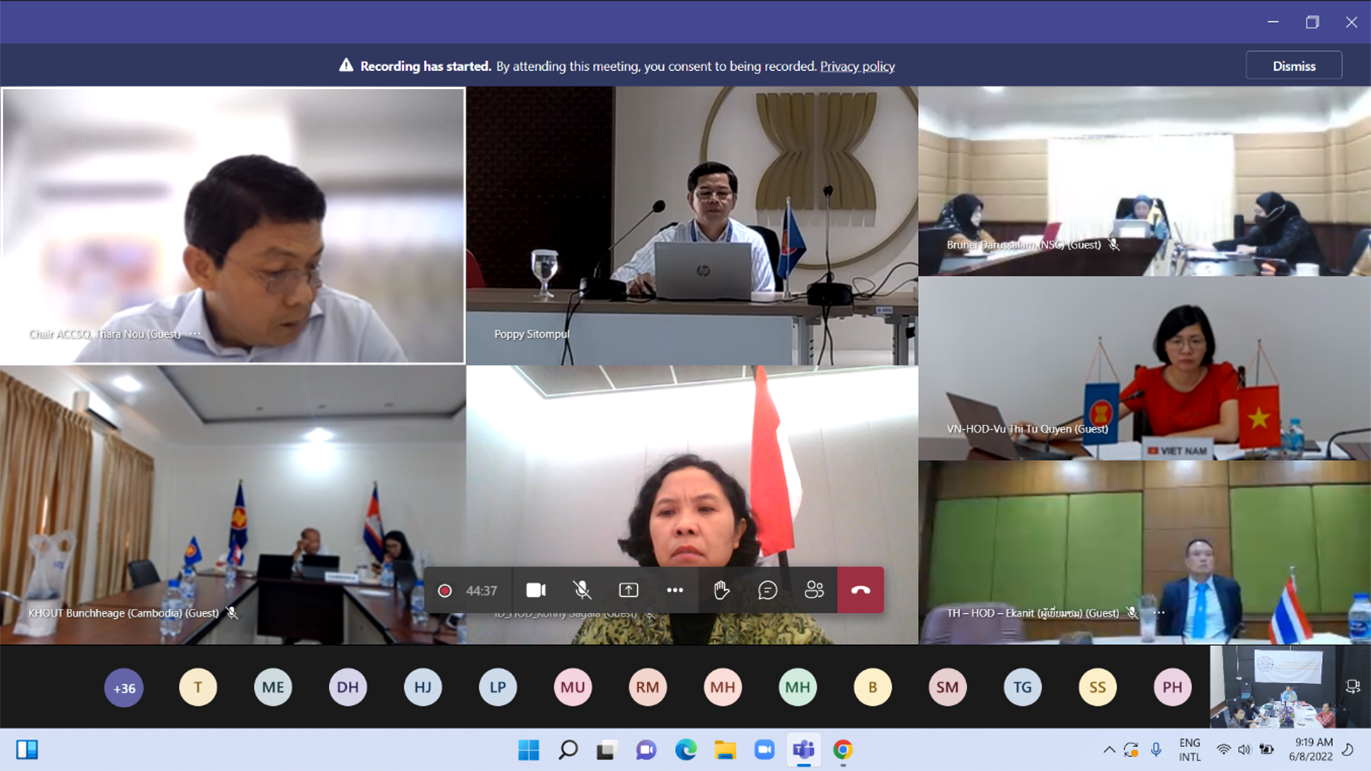The width and height of the screenshot is (1371, 771).
Task: Open the share content tray
Action: (628, 590)
